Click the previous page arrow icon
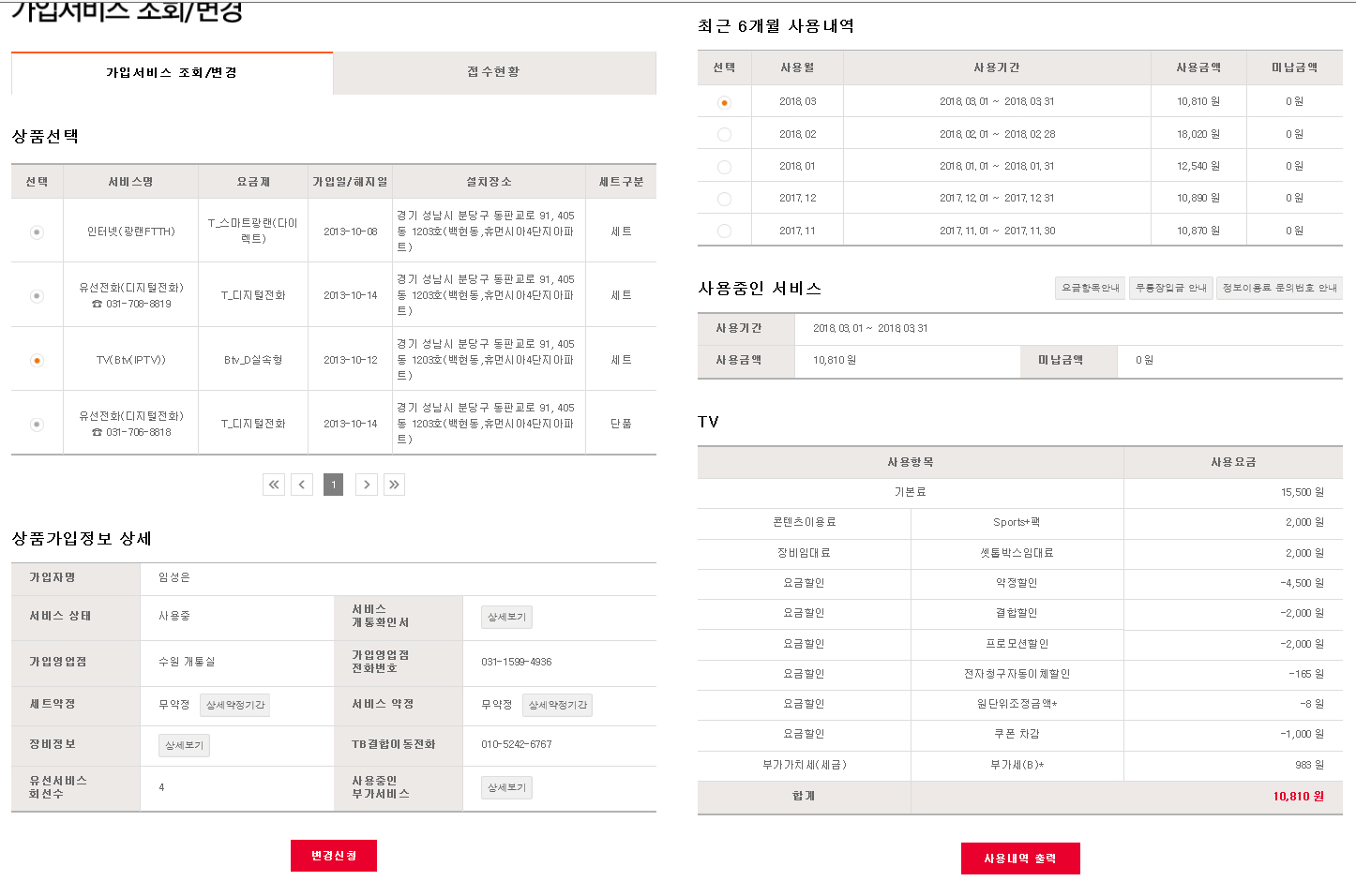 (x=302, y=485)
